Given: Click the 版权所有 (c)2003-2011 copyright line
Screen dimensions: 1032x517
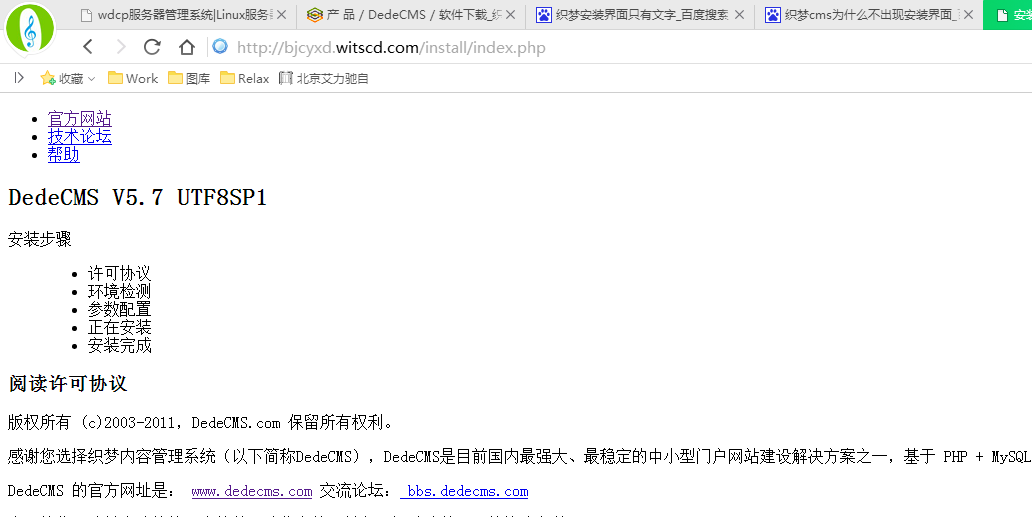Looking at the screenshot, I should tap(201, 422).
